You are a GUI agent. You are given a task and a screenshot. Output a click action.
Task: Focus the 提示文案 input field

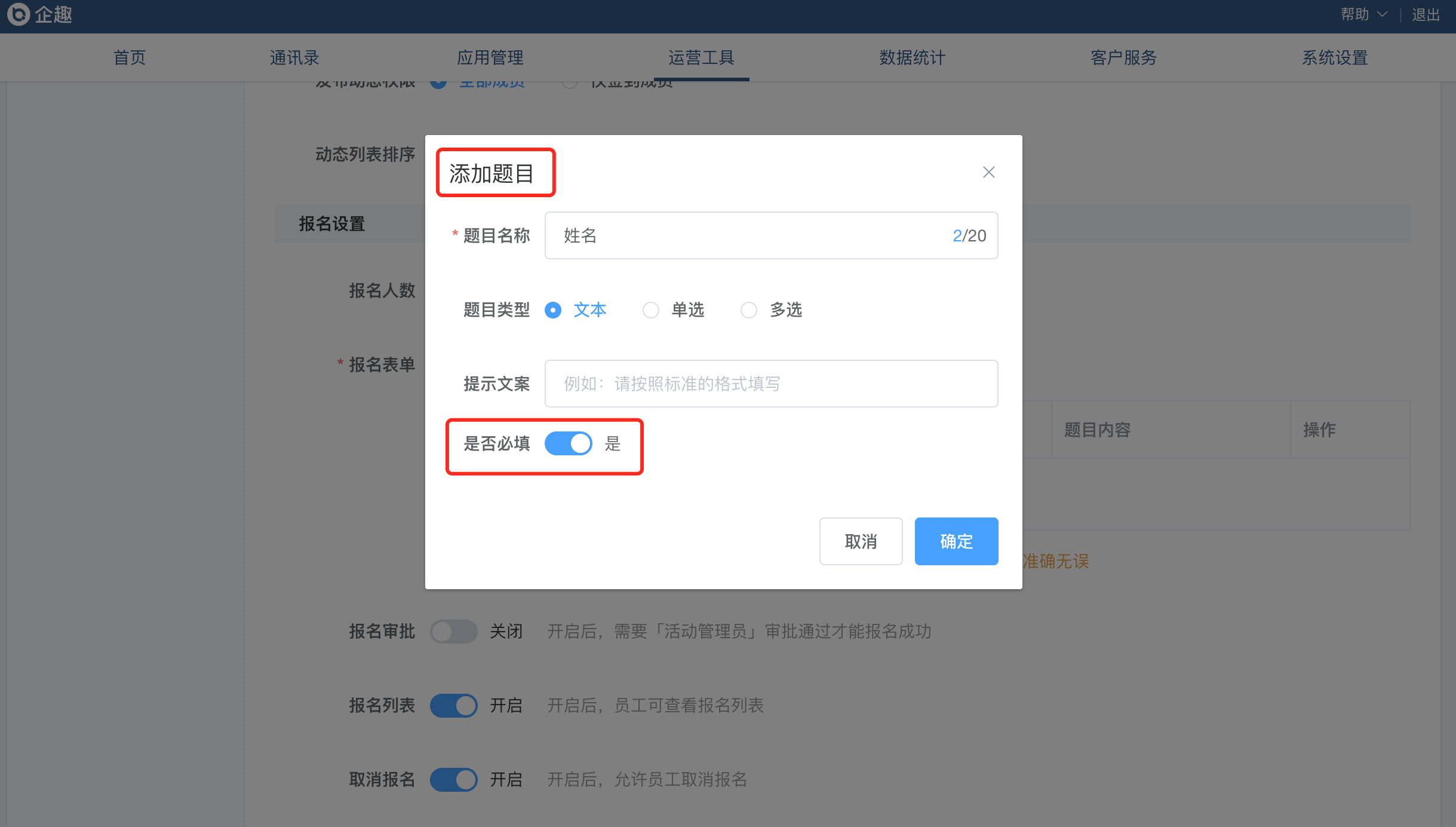pos(770,384)
